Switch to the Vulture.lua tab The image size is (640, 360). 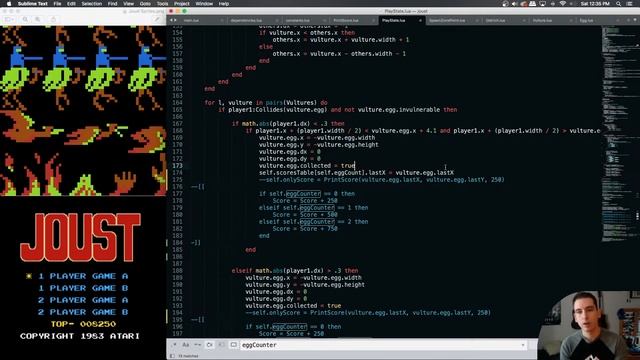click(x=542, y=20)
